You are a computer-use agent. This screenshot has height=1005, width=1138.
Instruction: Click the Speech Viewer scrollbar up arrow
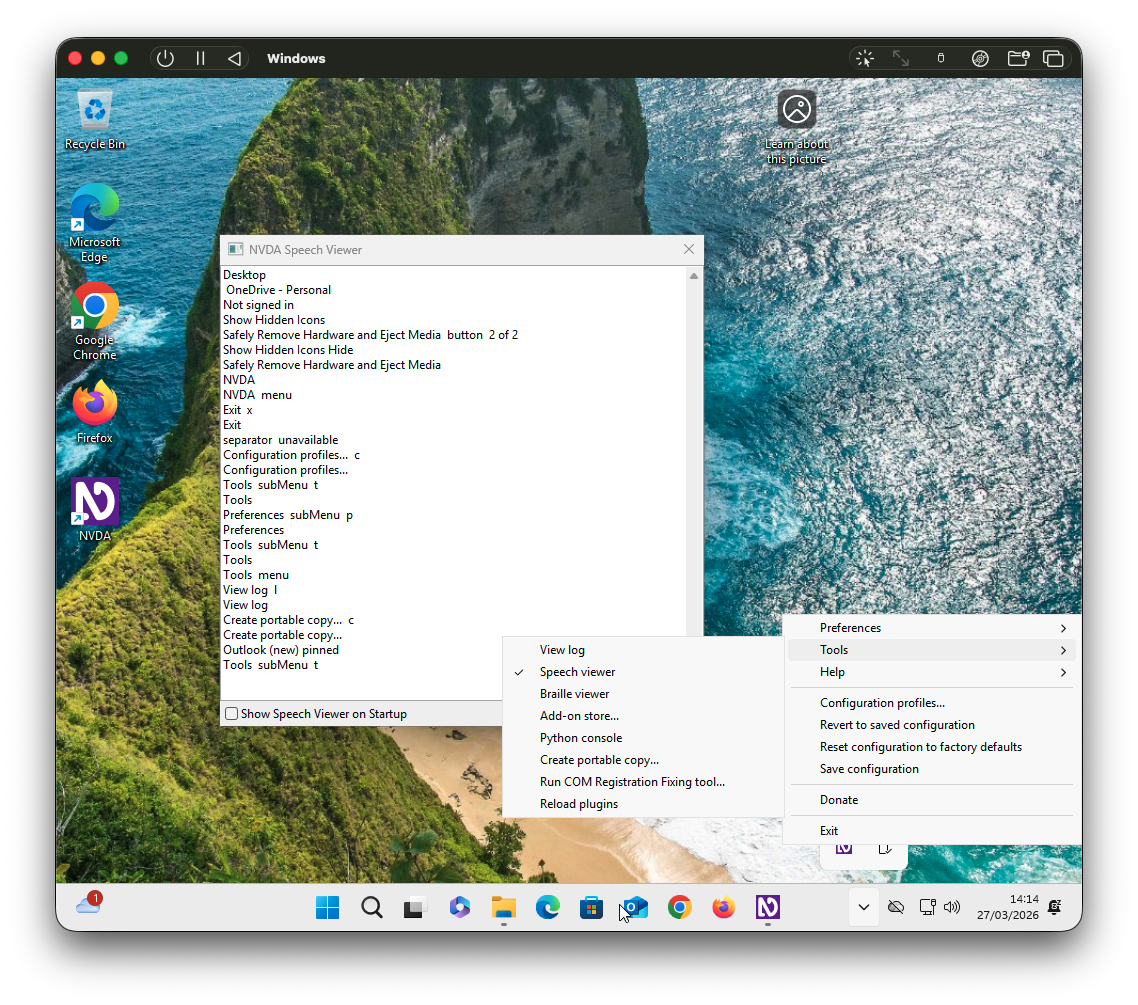(x=694, y=276)
